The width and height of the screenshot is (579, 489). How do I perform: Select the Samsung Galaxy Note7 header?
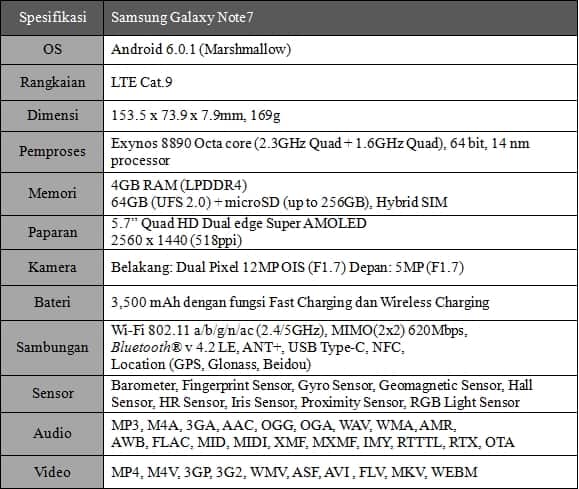click(182, 17)
